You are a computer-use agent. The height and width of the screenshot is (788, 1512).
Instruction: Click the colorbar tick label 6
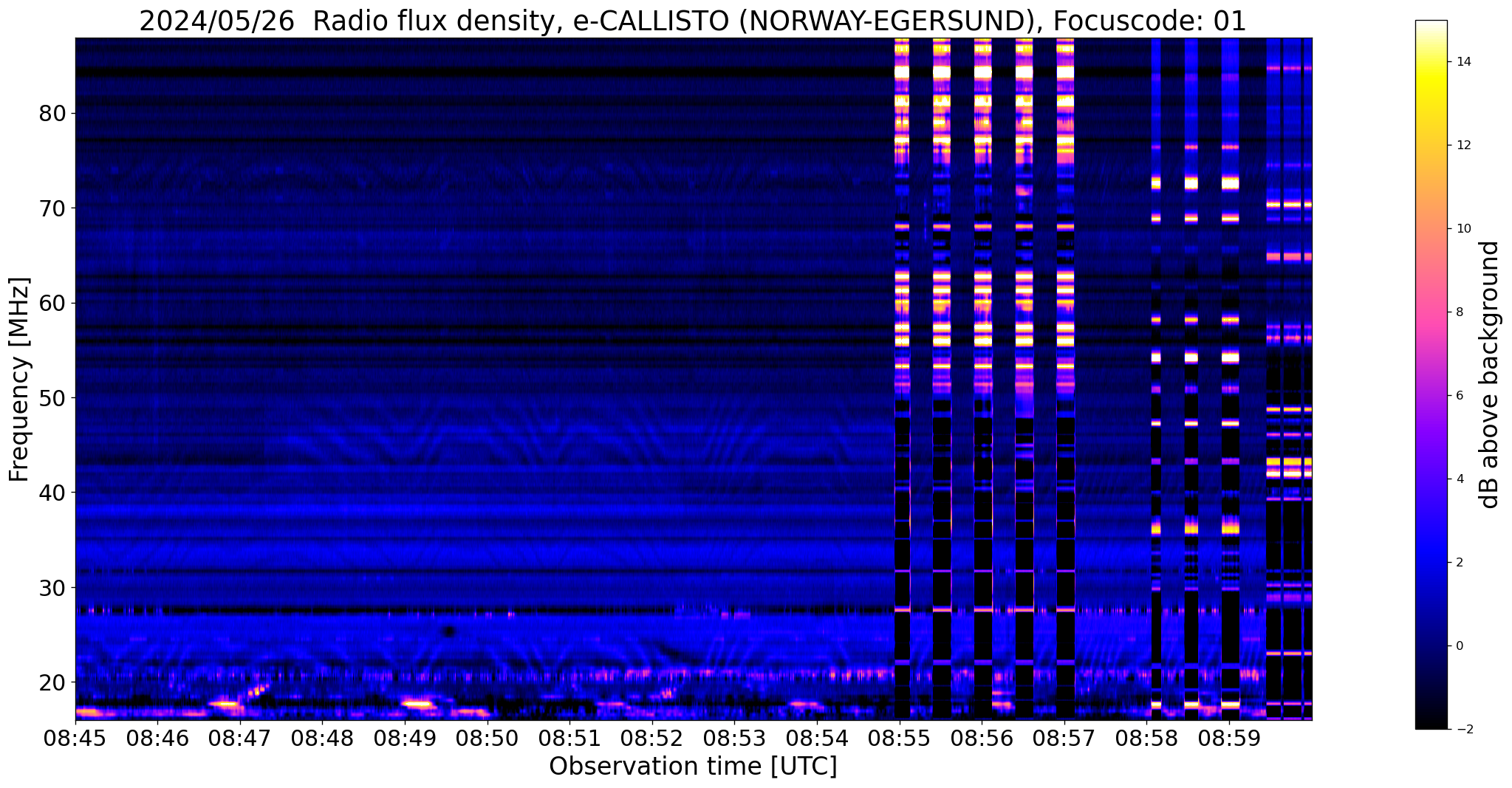tap(1459, 396)
